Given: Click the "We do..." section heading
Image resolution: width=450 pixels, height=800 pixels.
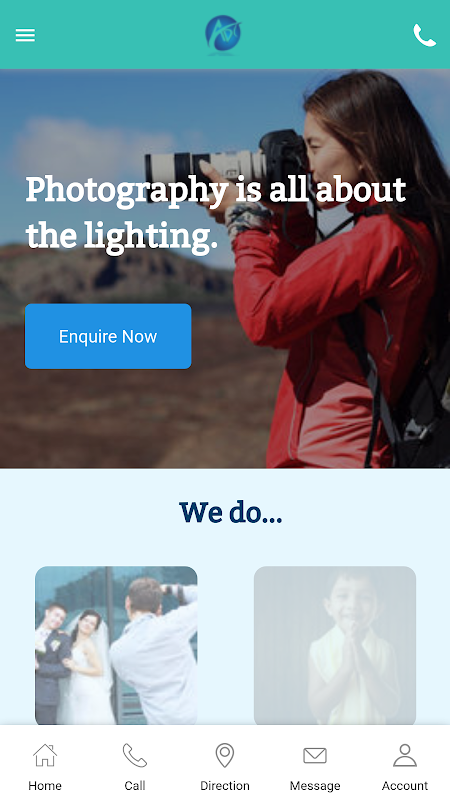Looking at the screenshot, I should point(231,512).
